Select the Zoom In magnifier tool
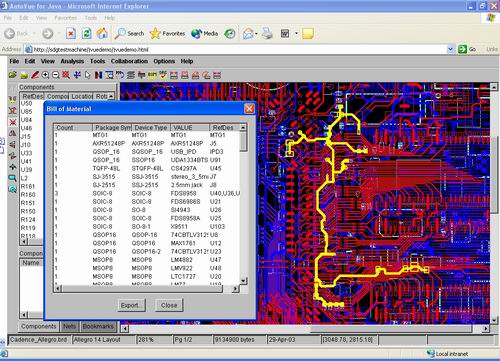Viewport: 500px width, 361px height. click(x=45, y=75)
